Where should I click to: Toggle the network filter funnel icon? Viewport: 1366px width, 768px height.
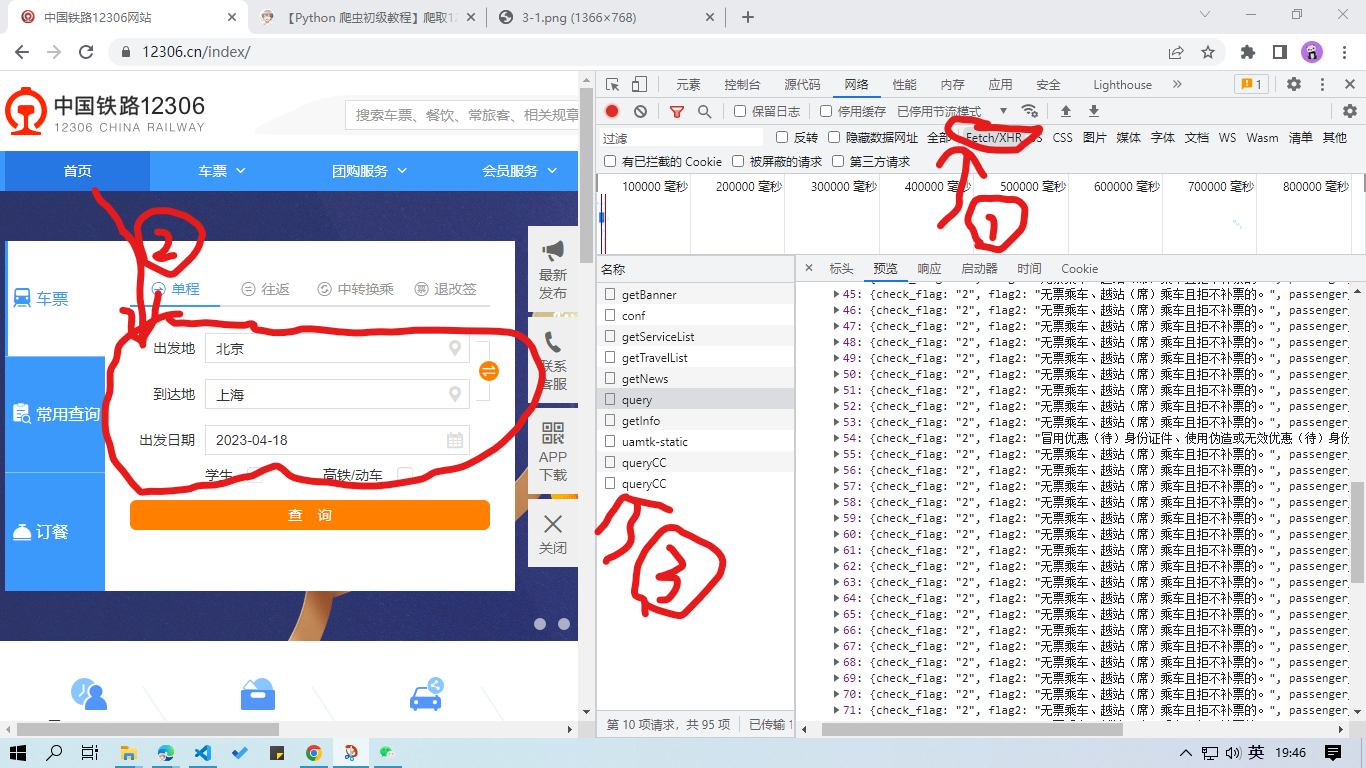[x=677, y=111]
